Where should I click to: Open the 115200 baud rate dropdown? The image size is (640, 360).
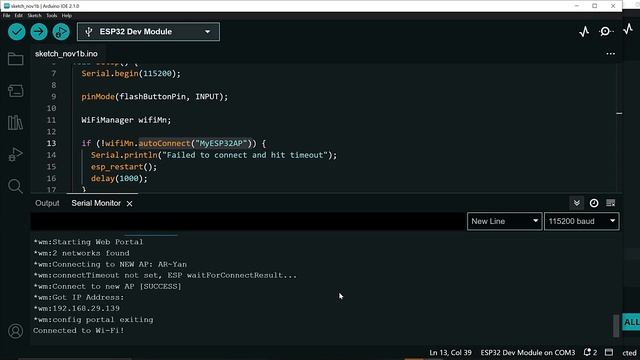582,221
